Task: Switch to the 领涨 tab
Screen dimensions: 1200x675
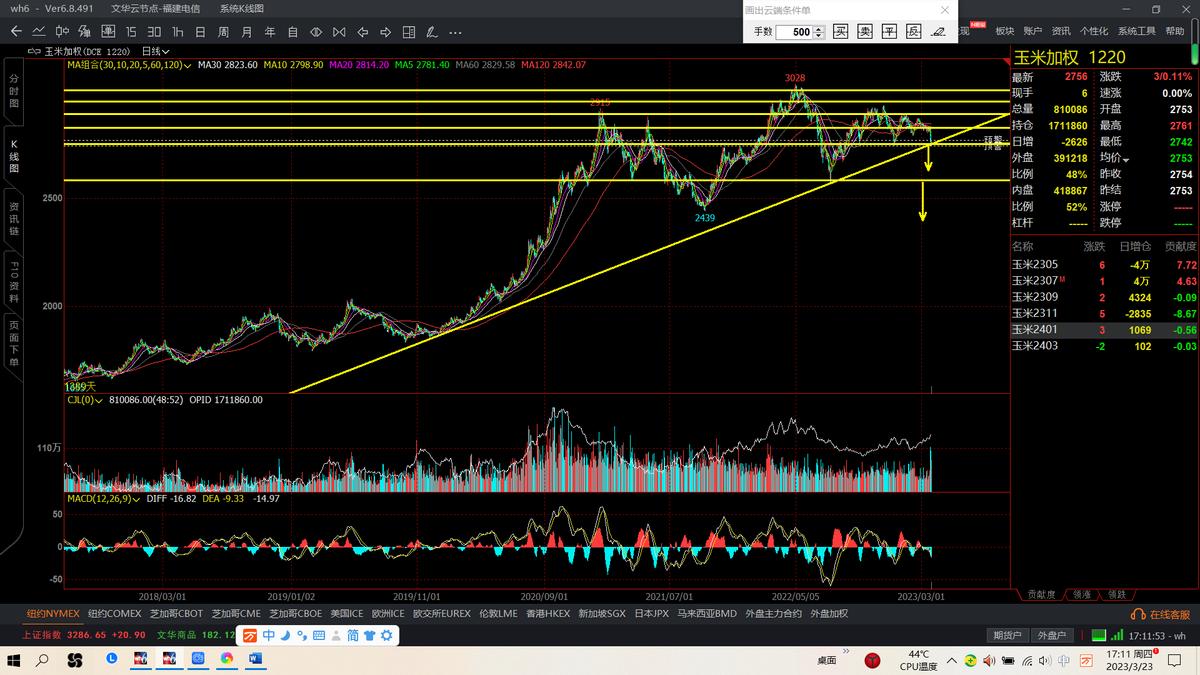Action: tap(1081, 594)
